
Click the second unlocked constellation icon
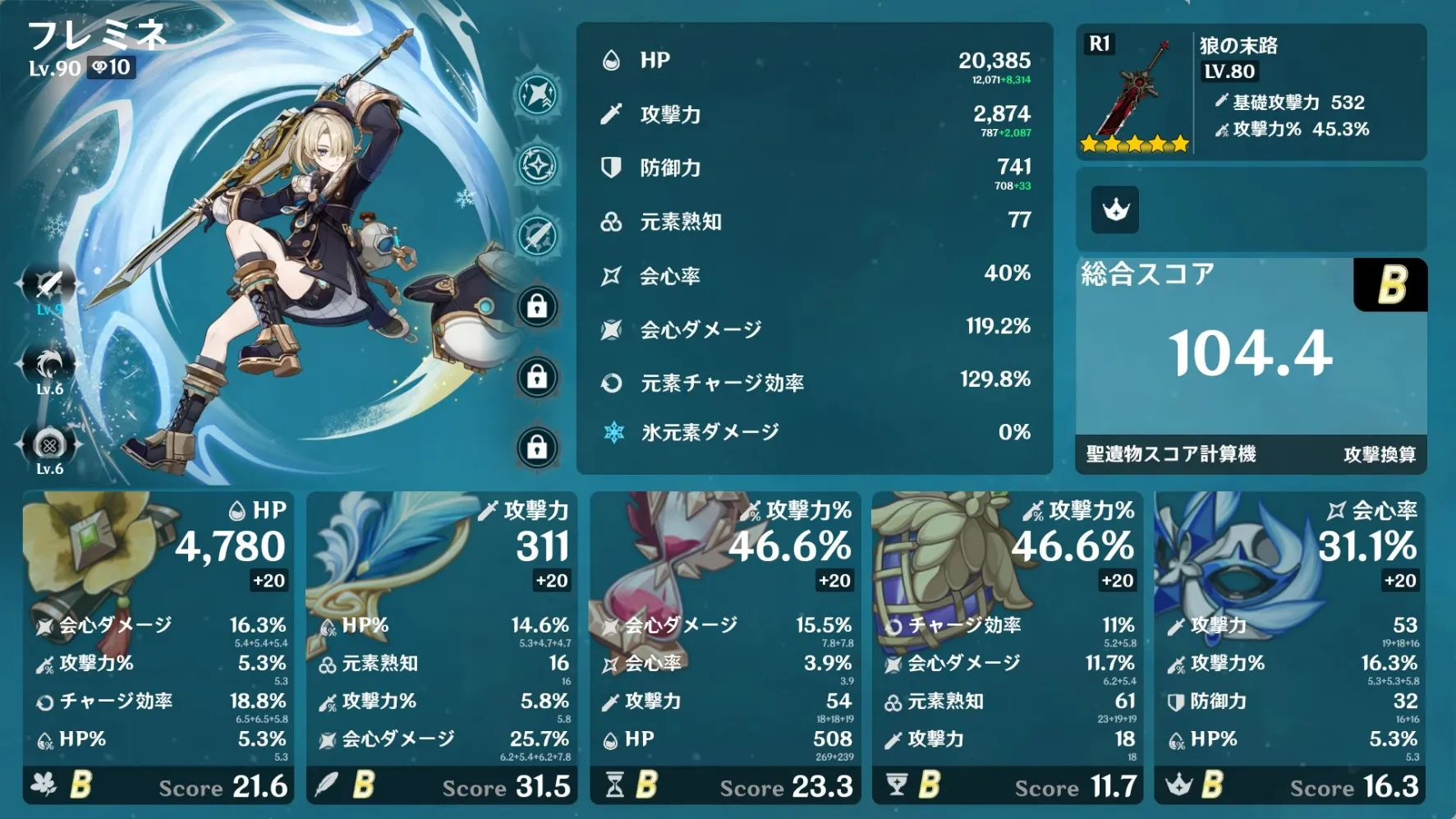538,165
